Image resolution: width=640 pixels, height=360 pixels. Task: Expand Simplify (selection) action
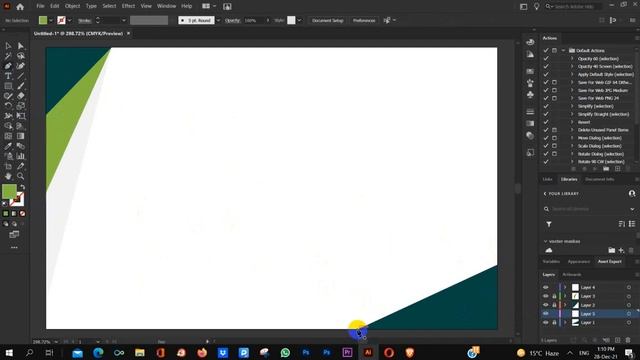(x=572, y=106)
